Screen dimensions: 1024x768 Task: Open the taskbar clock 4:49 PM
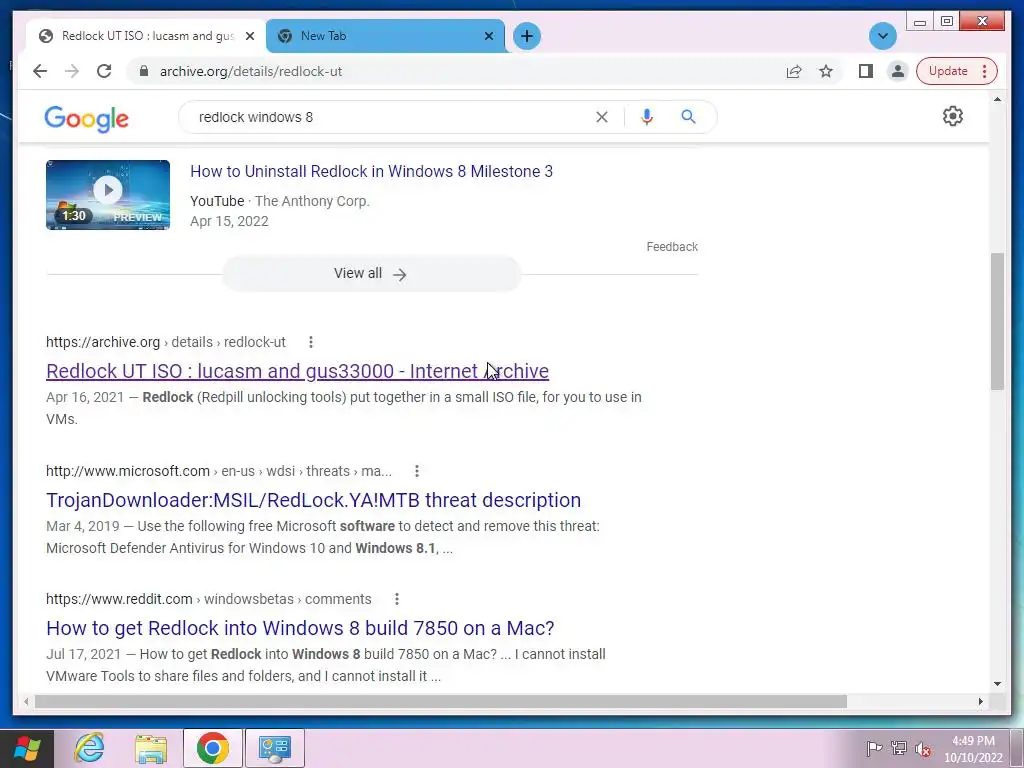(973, 749)
